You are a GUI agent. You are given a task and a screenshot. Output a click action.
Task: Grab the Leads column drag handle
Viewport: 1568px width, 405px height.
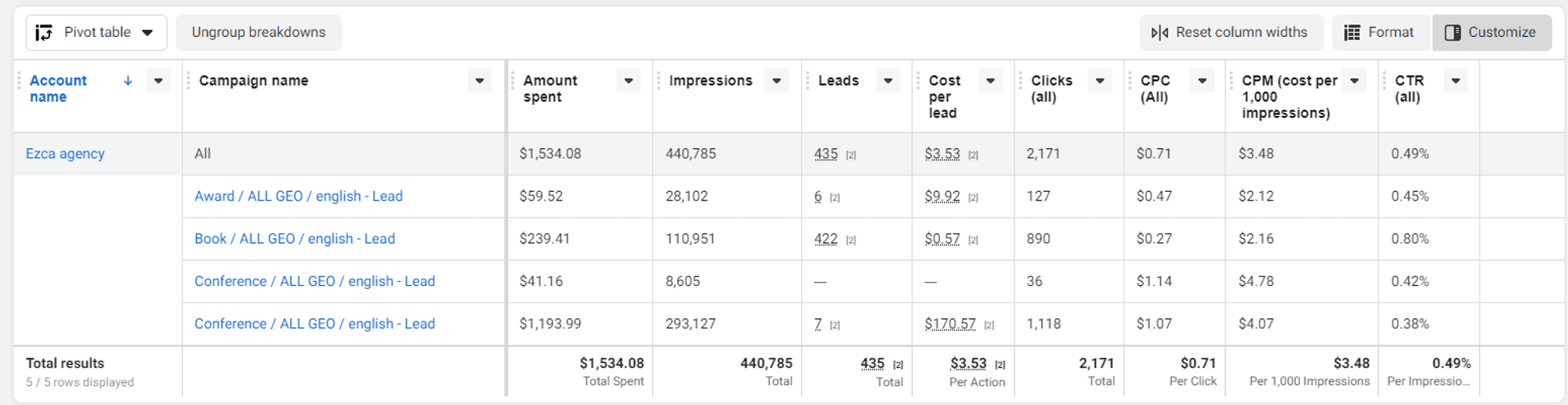coord(808,81)
